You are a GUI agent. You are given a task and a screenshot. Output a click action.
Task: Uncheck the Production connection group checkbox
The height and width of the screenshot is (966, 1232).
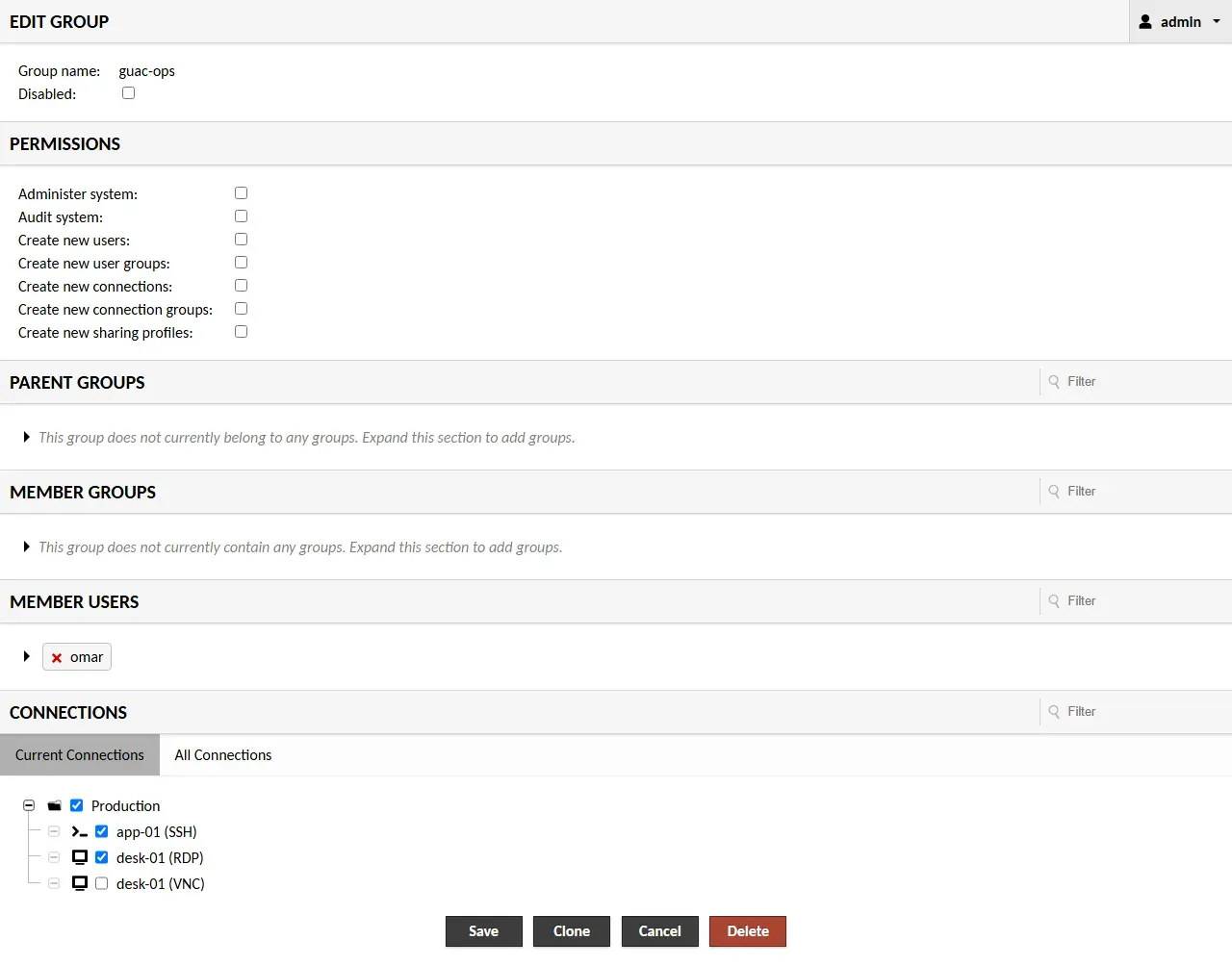click(77, 805)
